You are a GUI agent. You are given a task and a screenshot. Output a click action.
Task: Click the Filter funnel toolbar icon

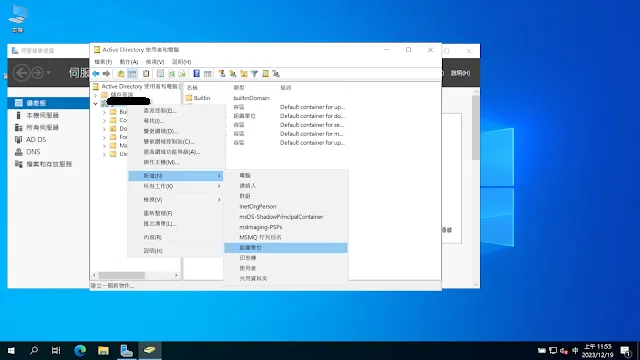click(254, 74)
